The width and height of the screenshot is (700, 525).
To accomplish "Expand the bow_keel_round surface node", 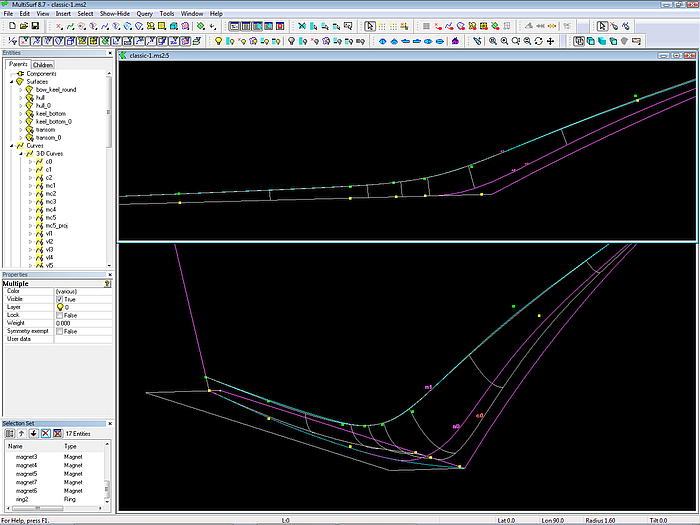I will tap(19, 89).
